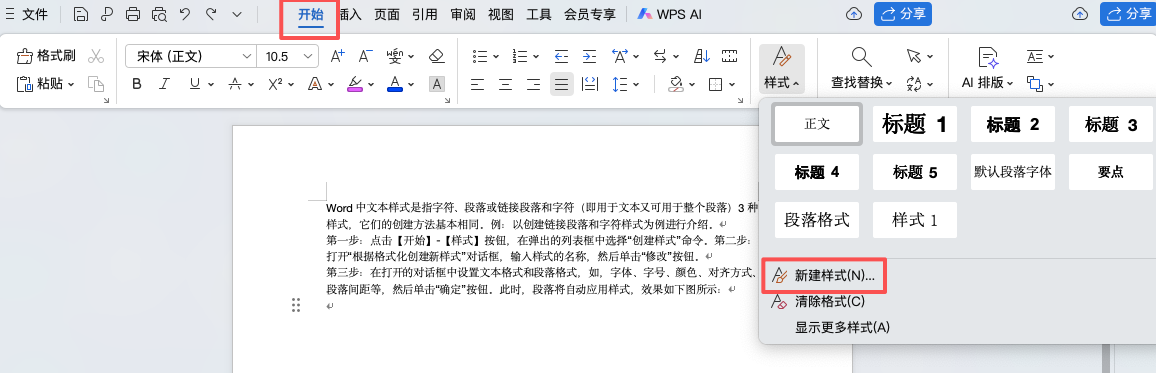Screen dimensions: 1156x373
Task: Open the 文件 menu
Action: pyautogui.click(x=27, y=13)
